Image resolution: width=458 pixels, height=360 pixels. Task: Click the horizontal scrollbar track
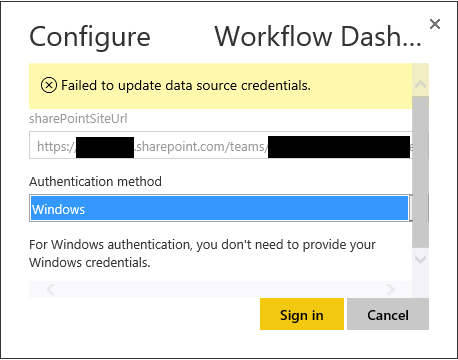(x=221, y=289)
